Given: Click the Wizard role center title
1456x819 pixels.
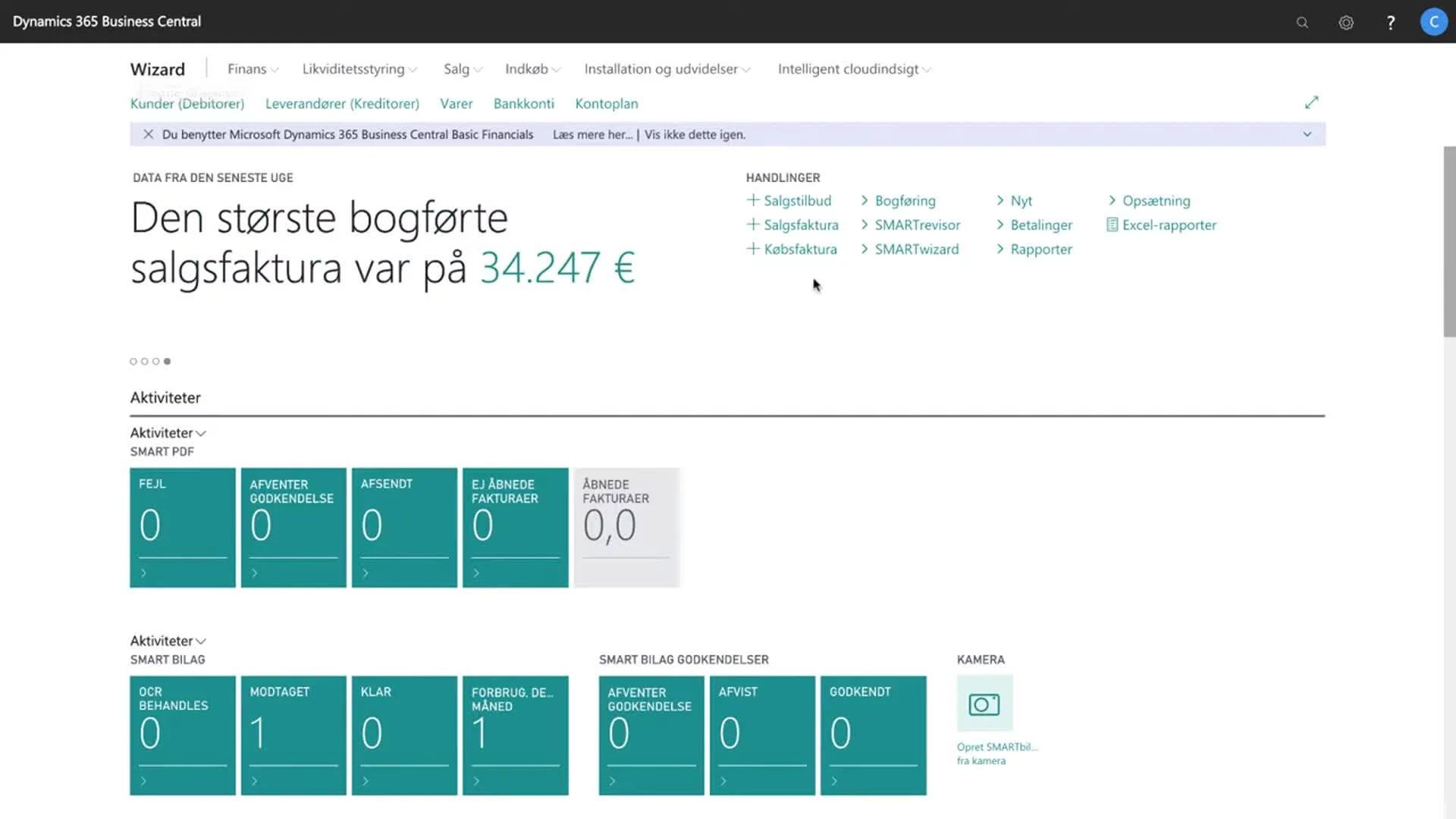Looking at the screenshot, I should click(158, 69).
